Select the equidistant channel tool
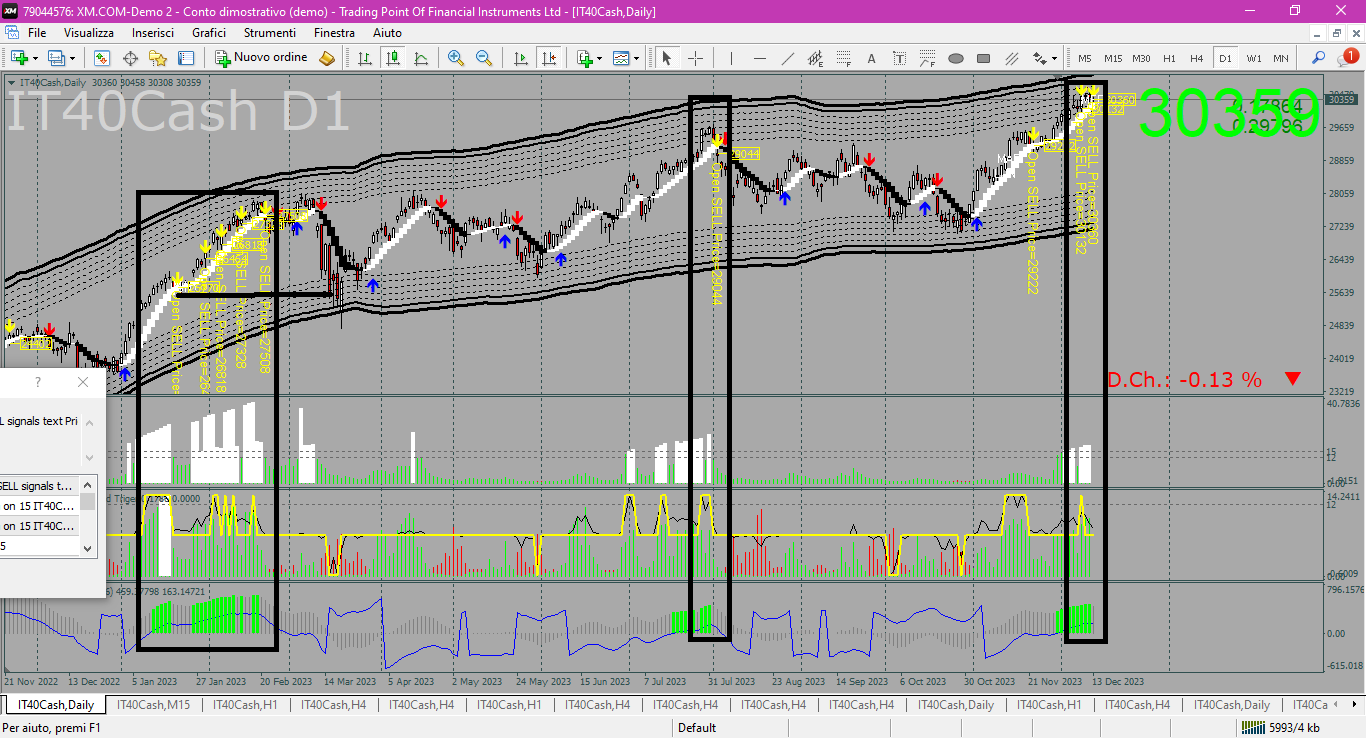 coord(816,58)
